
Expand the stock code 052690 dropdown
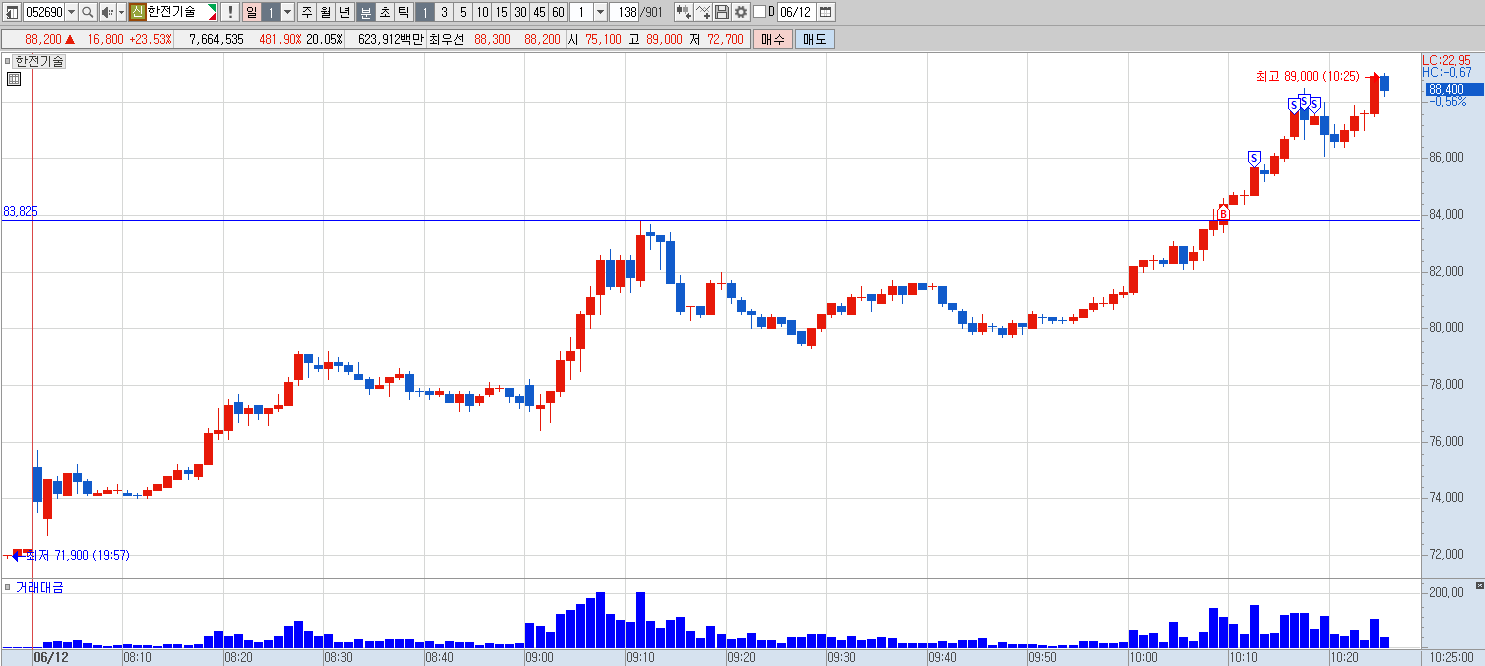click(71, 12)
